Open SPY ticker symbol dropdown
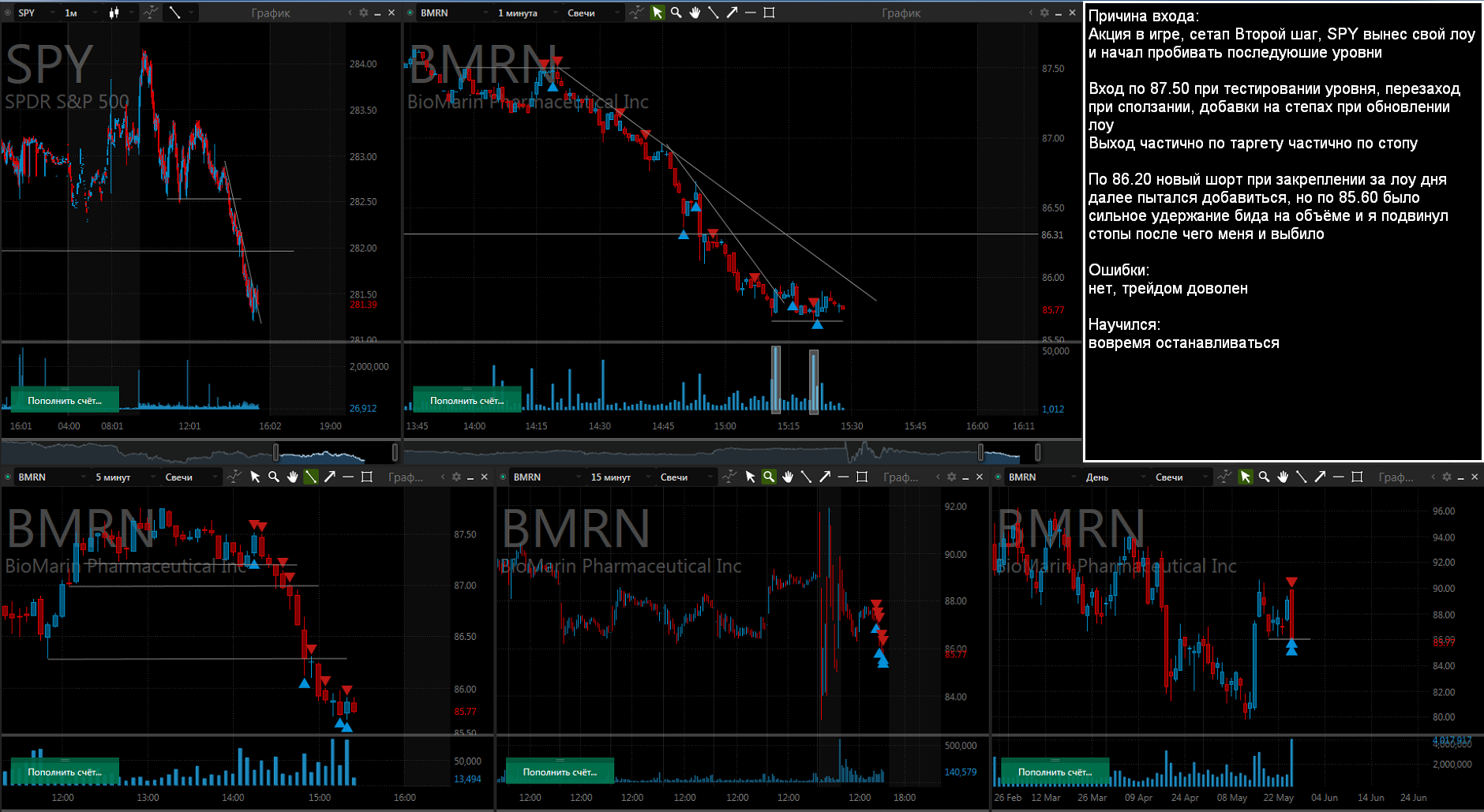 coord(36,13)
